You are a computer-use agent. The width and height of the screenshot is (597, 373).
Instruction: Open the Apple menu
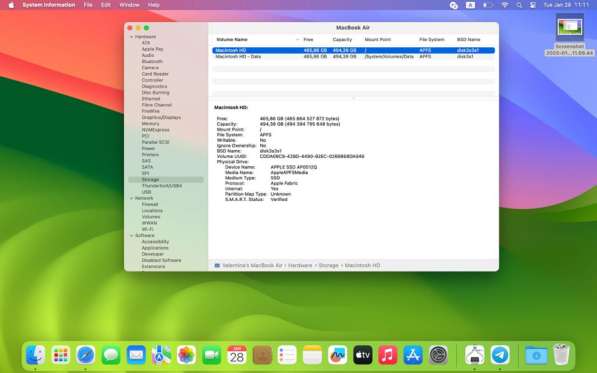tap(11, 5)
